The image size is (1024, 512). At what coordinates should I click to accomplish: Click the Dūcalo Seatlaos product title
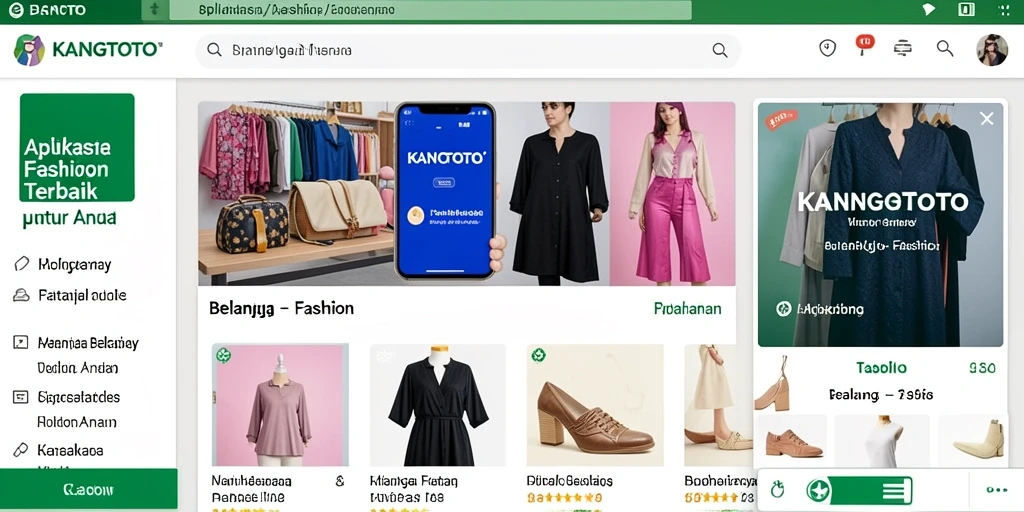click(x=569, y=482)
